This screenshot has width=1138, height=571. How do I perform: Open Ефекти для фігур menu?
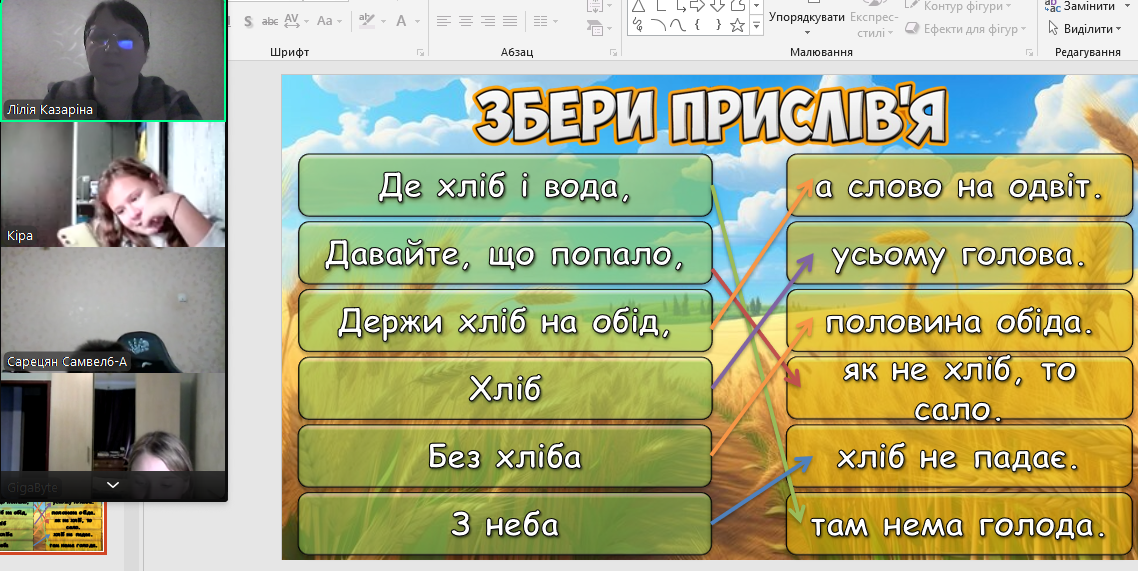pyautogui.click(x=966, y=29)
